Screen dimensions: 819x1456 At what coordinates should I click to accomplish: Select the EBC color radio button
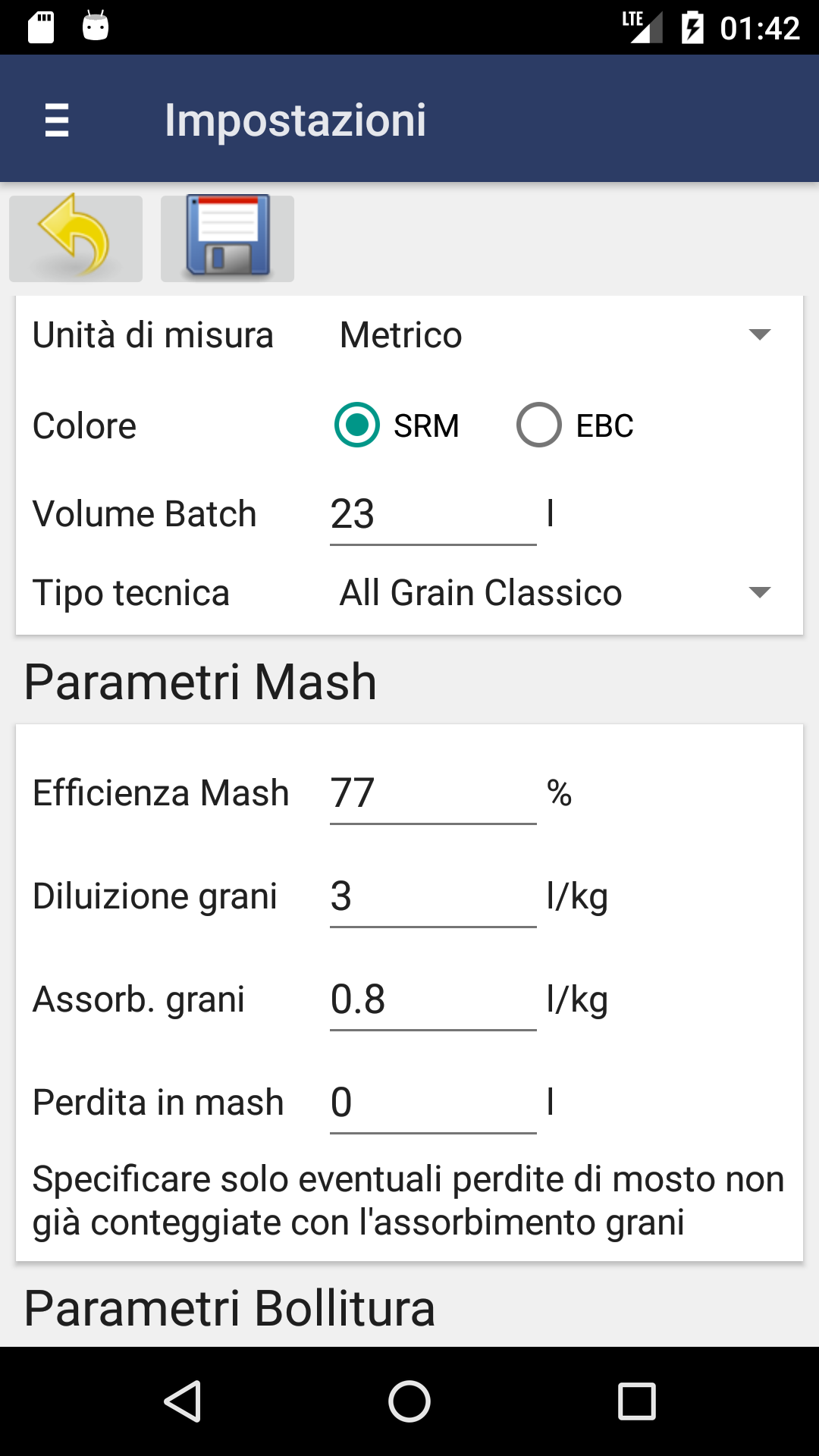click(539, 425)
